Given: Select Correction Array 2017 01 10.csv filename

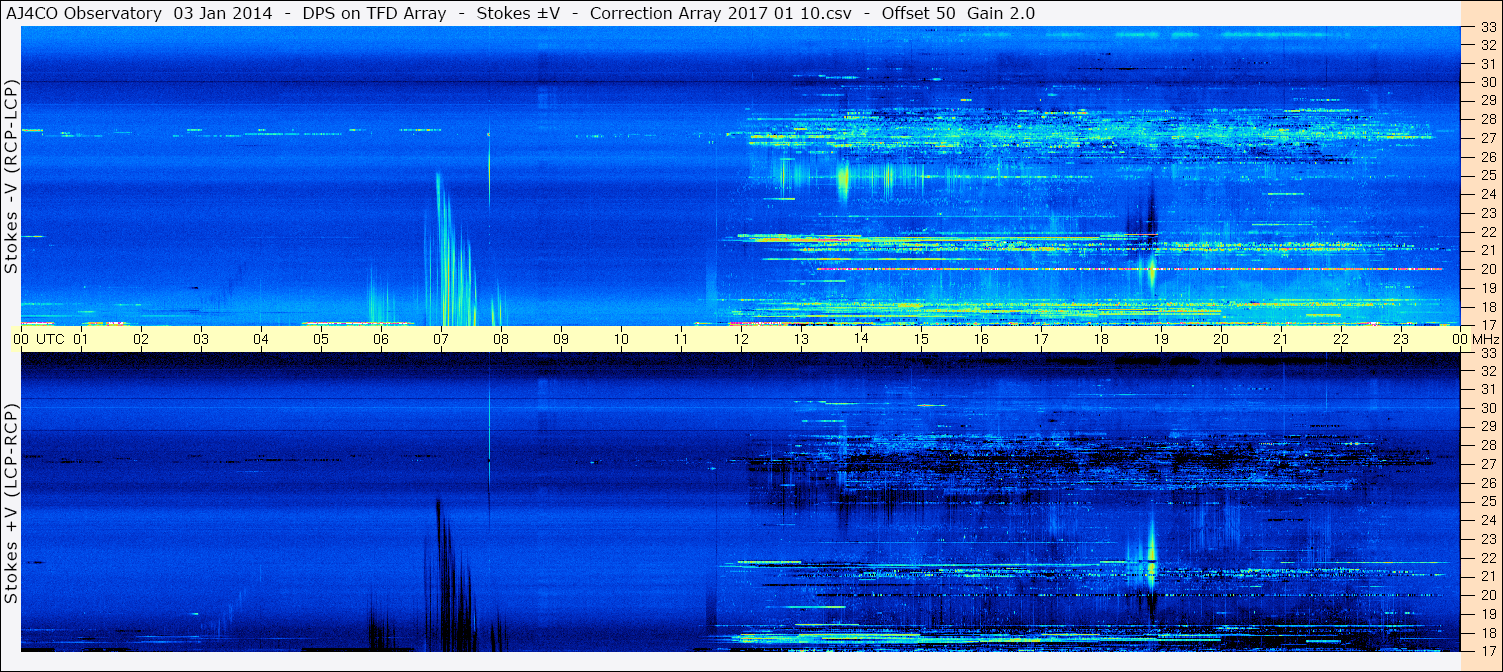Looking at the screenshot, I should pos(719,13).
